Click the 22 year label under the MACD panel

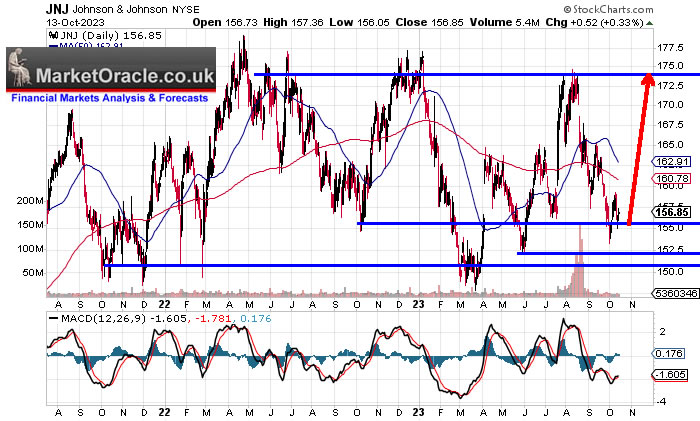(x=164, y=412)
